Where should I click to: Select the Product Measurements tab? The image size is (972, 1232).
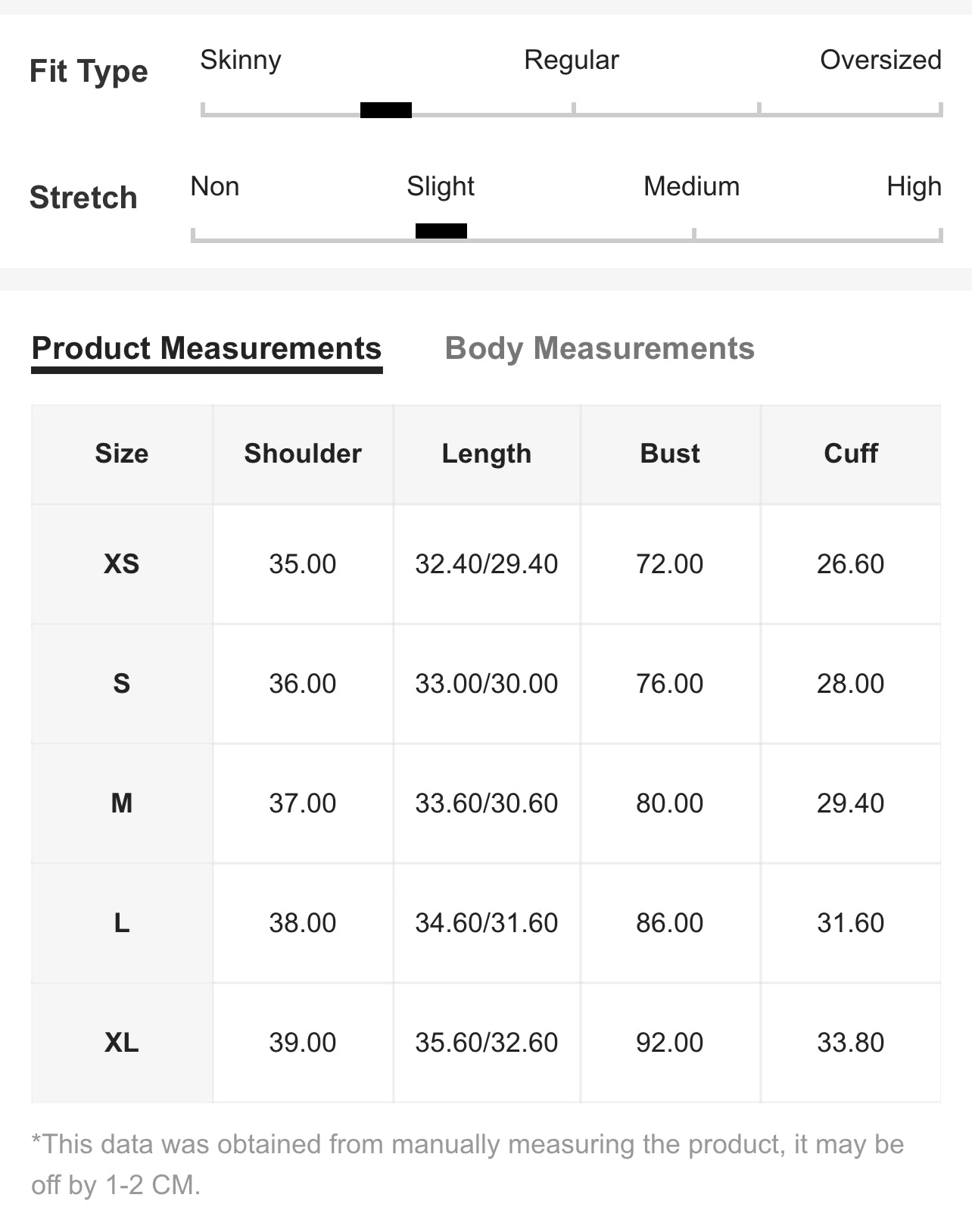click(207, 348)
